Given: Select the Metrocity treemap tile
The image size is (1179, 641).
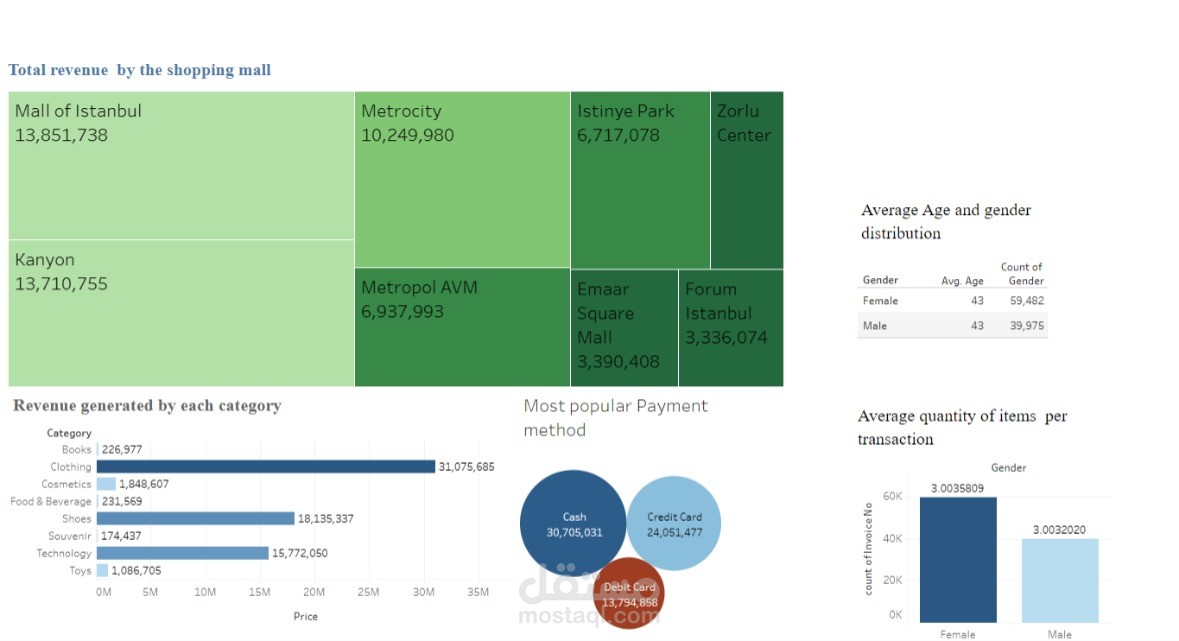Looking at the screenshot, I should 462,179.
